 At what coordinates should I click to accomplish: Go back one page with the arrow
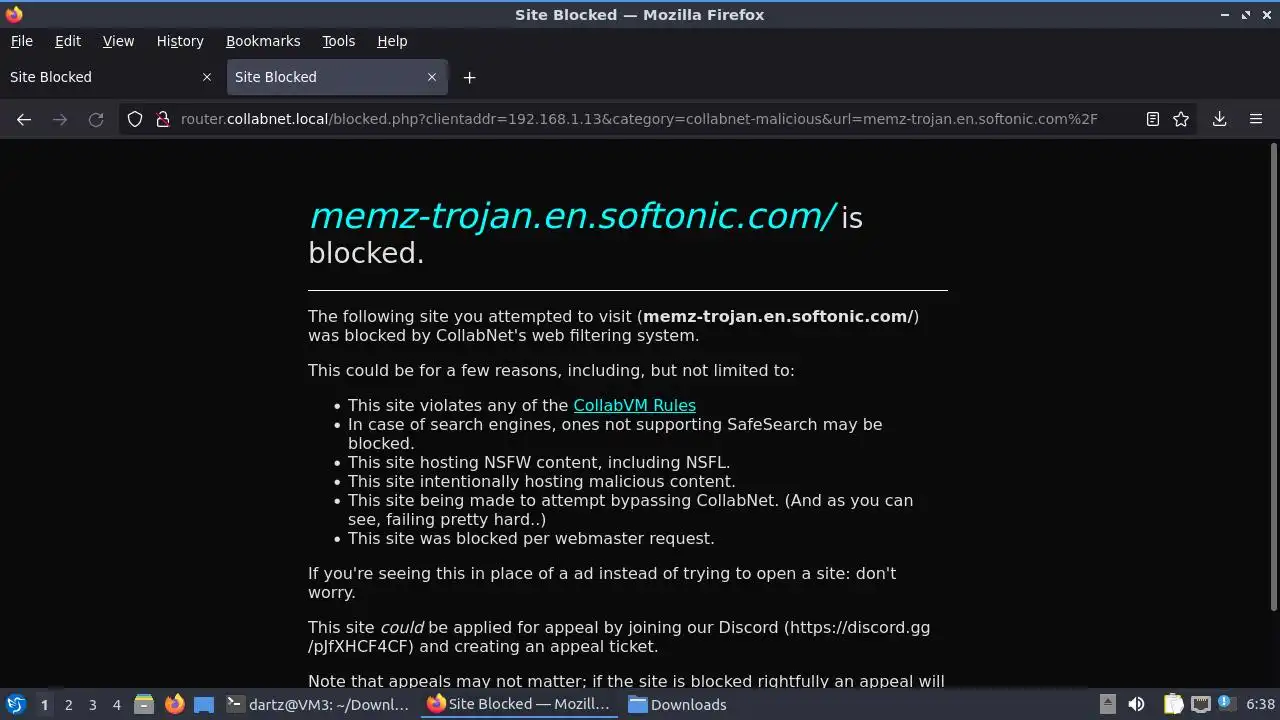[x=24, y=119]
